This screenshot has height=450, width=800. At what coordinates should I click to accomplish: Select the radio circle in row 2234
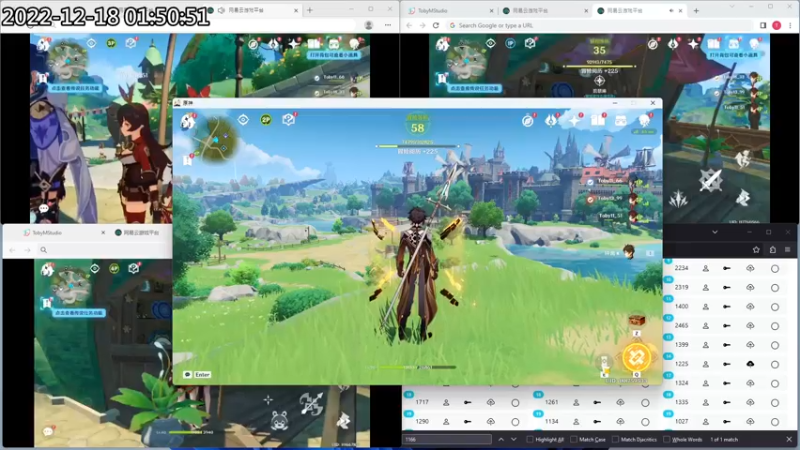[x=774, y=269]
